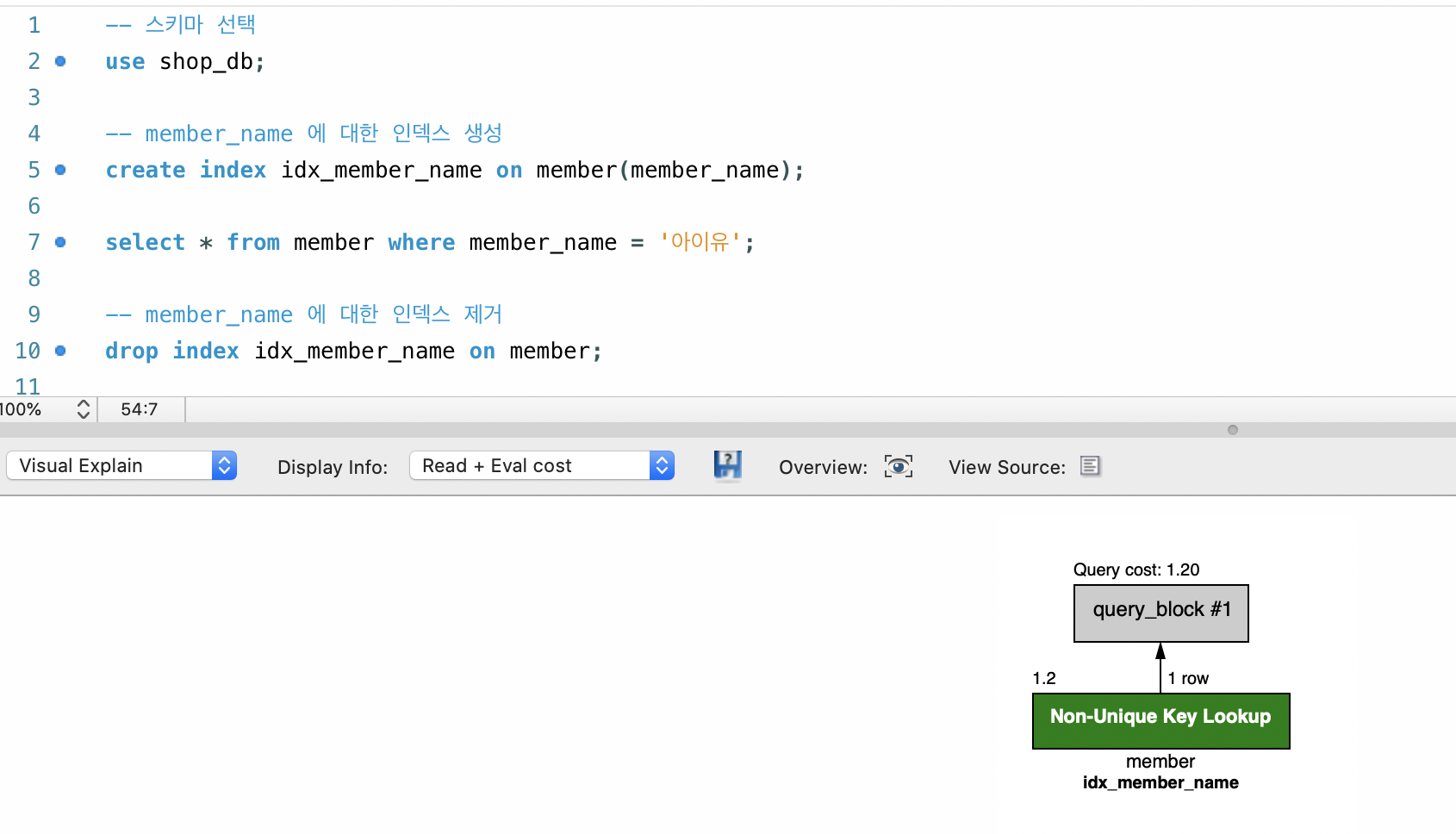Select the Non-Unique Key Lookup node

pos(1161,721)
